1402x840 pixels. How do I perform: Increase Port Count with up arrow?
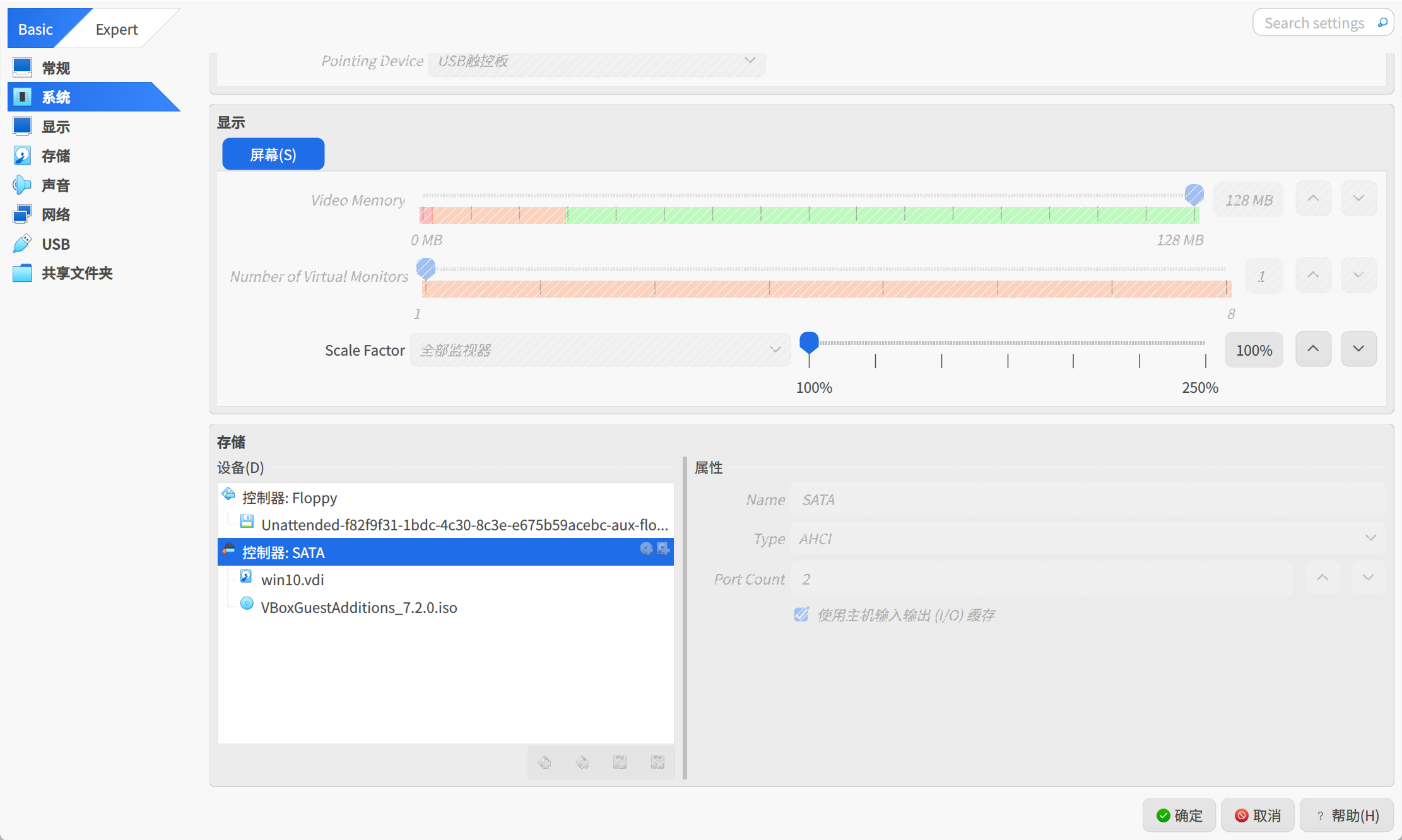(1322, 578)
